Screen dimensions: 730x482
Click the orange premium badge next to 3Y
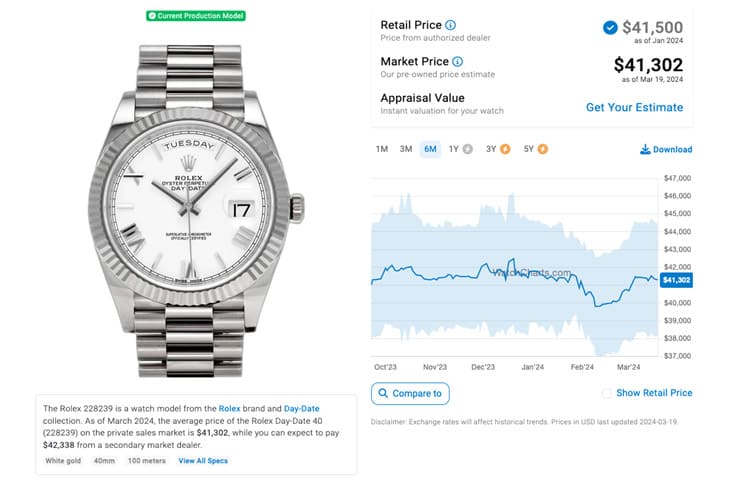[x=505, y=149]
